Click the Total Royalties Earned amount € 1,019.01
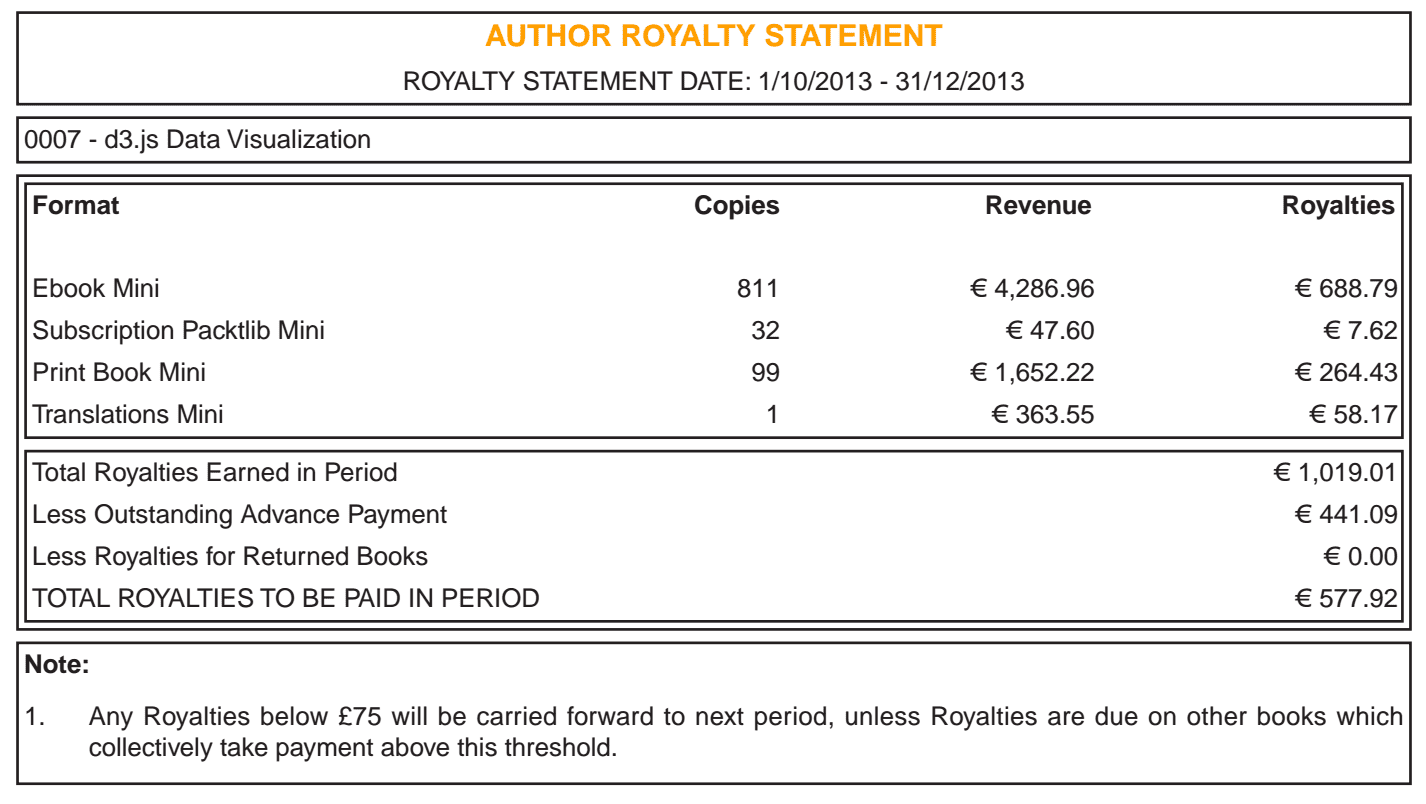1426x804 pixels. (x=1334, y=472)
